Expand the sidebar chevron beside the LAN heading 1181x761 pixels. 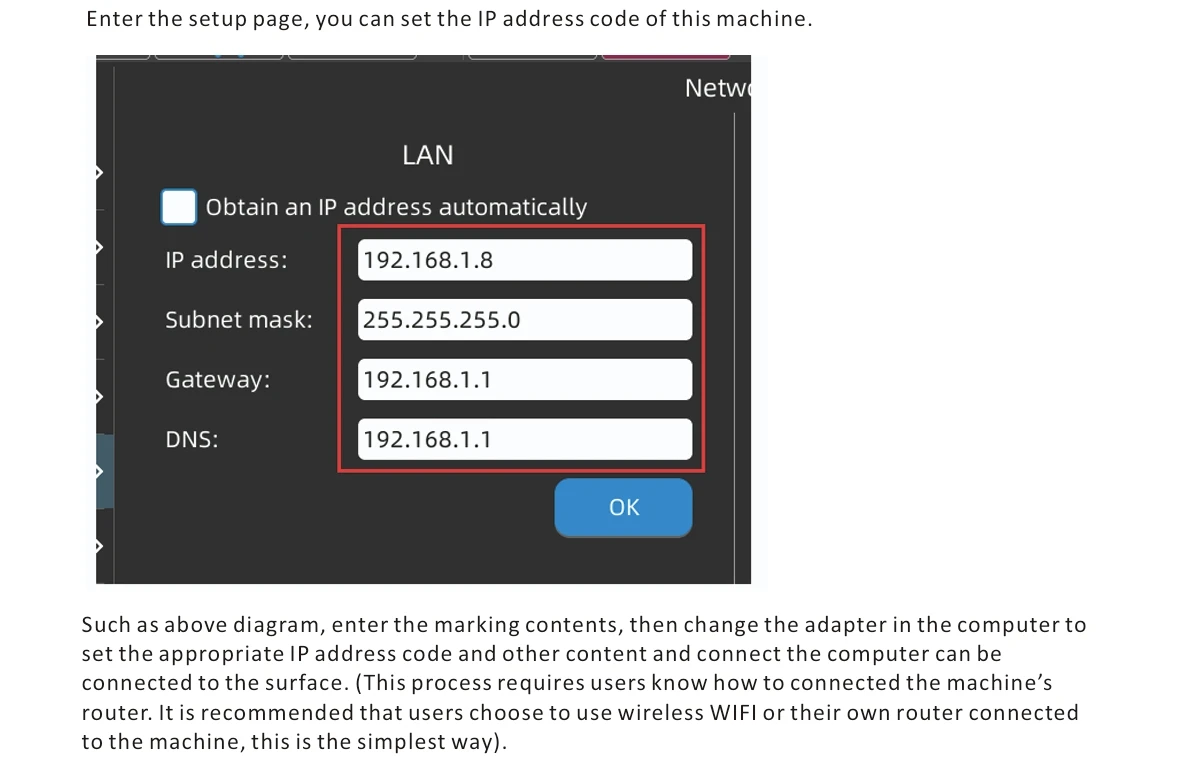point(99,173)
